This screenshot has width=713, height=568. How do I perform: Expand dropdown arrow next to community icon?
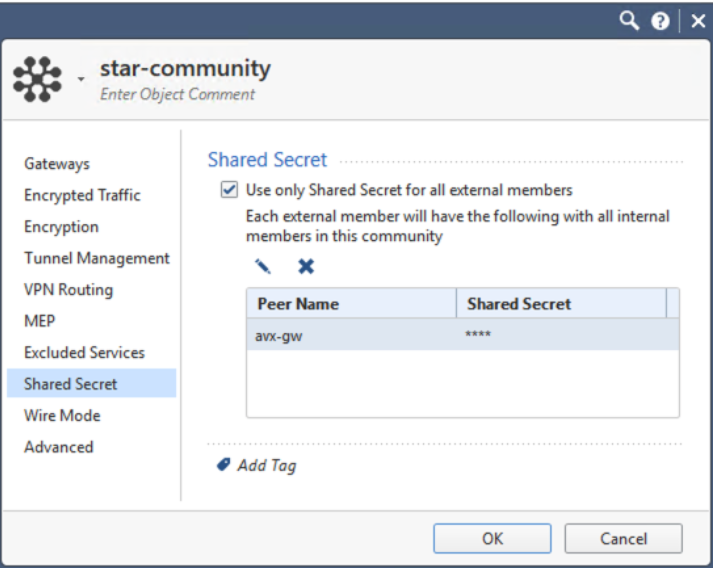pos(82,82)
